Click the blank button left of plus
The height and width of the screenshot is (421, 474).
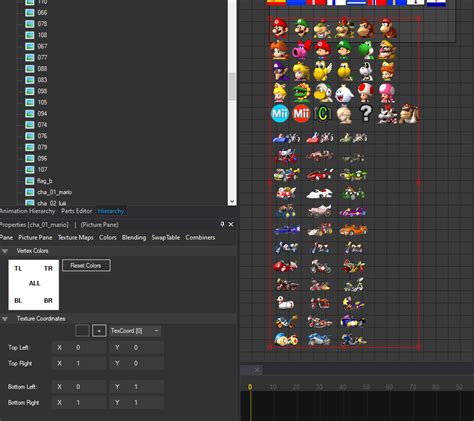pyautogui.click(x=82, y=331)
